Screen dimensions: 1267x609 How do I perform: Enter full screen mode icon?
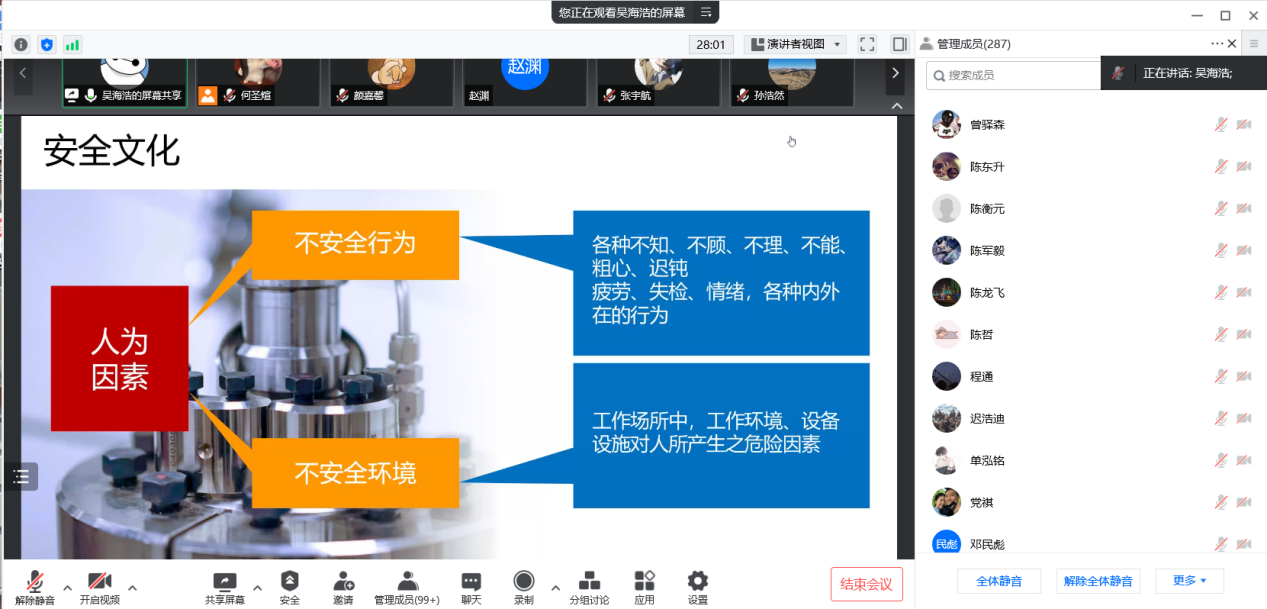tap(867, 44)
